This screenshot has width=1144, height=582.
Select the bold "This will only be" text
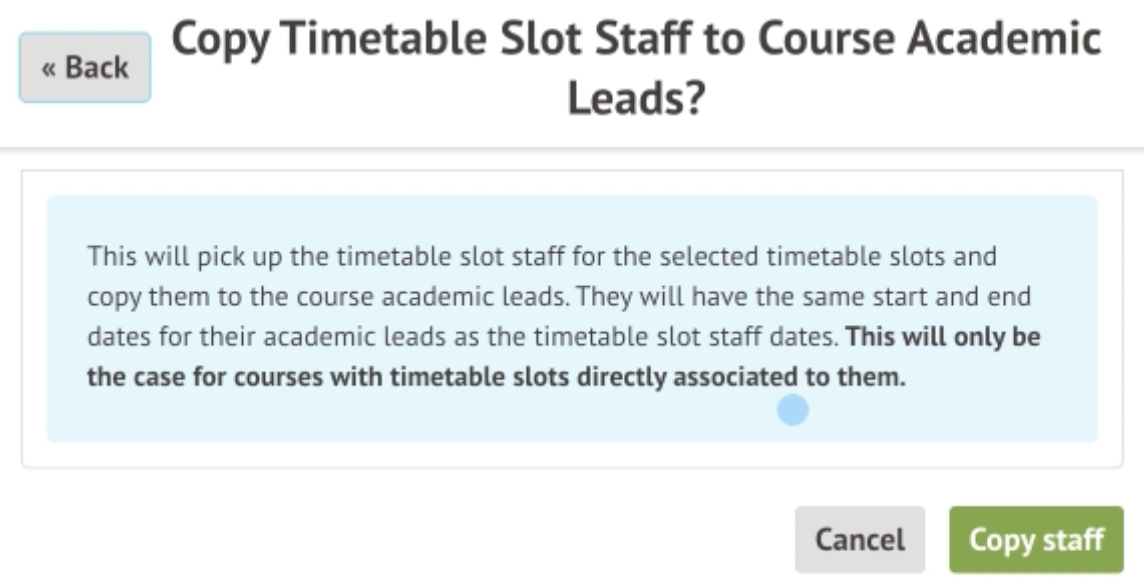[x=943, y=337]
